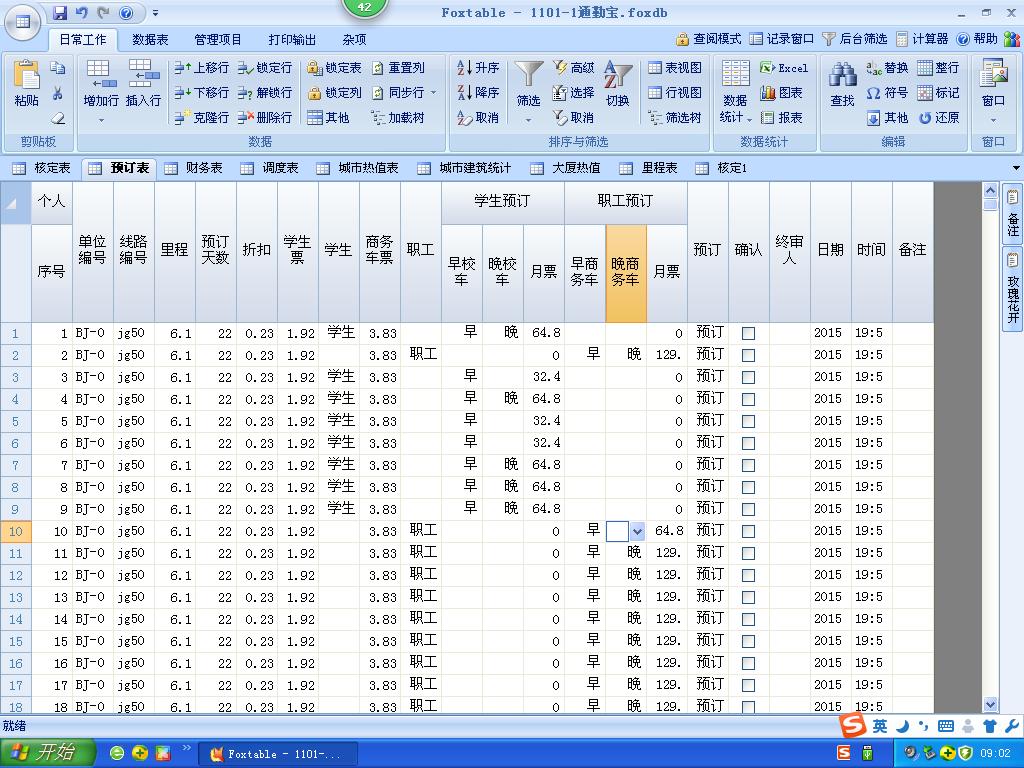
Task: Click the 删除行 delete row icon
Action: (246, 118)
